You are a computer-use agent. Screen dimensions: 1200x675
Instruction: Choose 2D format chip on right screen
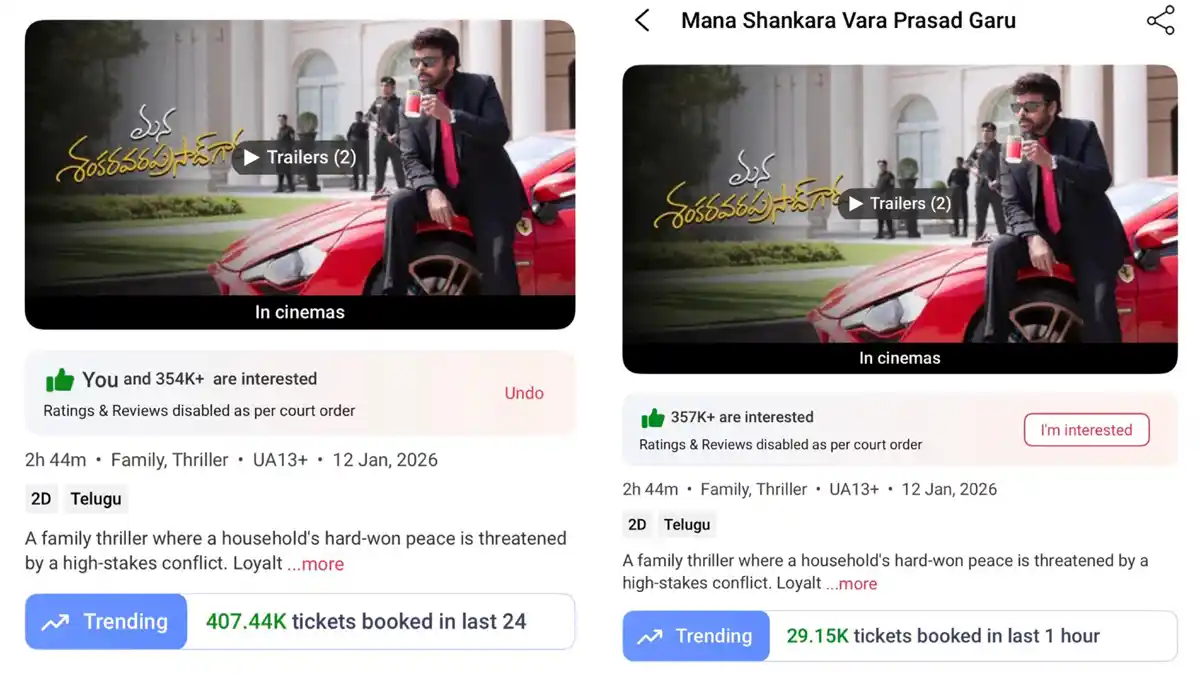pyautogui.click(x=637, y=524)
